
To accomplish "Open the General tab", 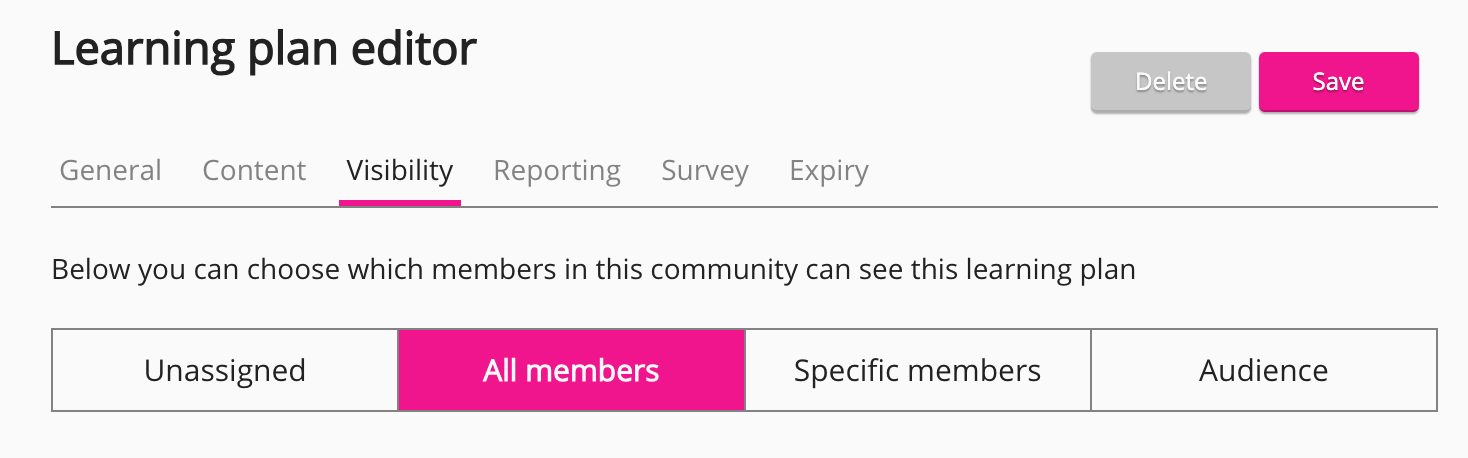I will 110,171.
